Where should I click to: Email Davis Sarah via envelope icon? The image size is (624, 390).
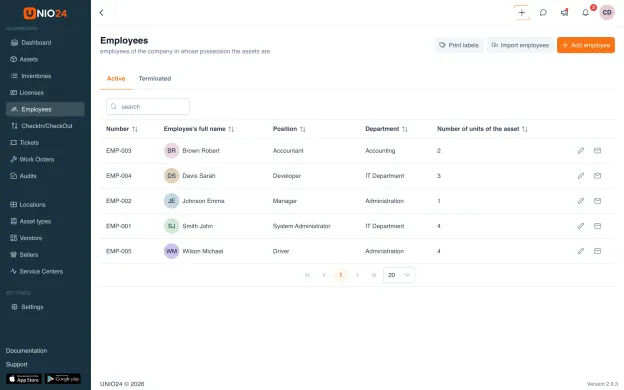(597, 176)
